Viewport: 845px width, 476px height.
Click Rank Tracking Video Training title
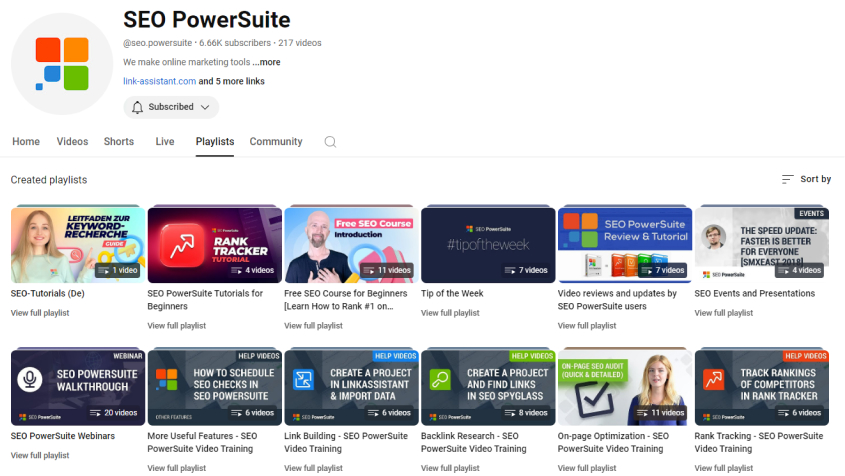[759, 442]
